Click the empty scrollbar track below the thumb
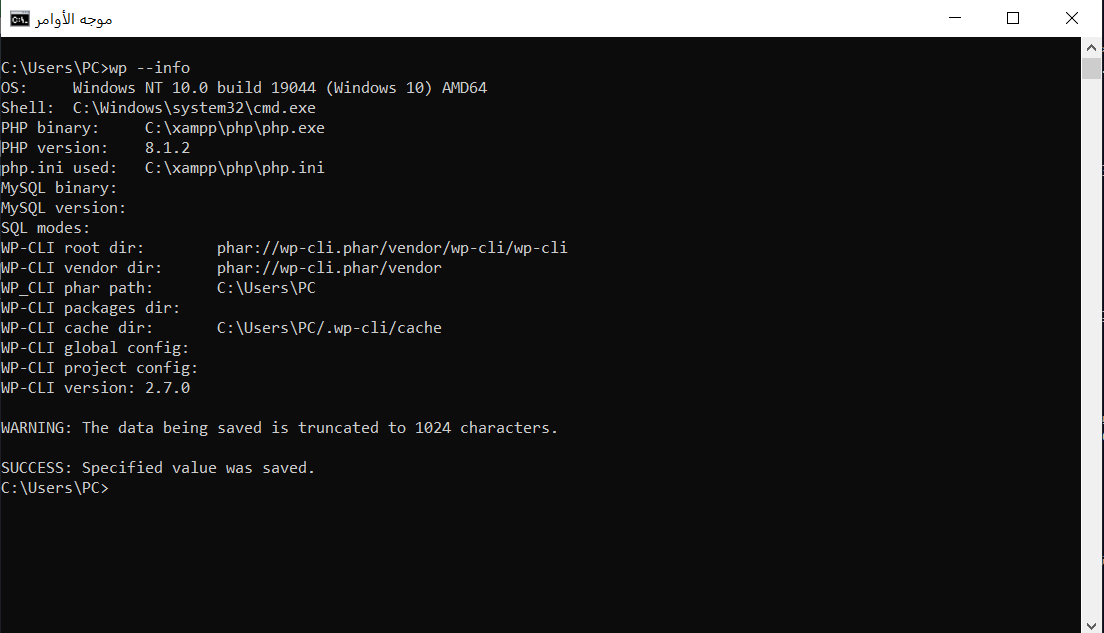 point(1091,345)
